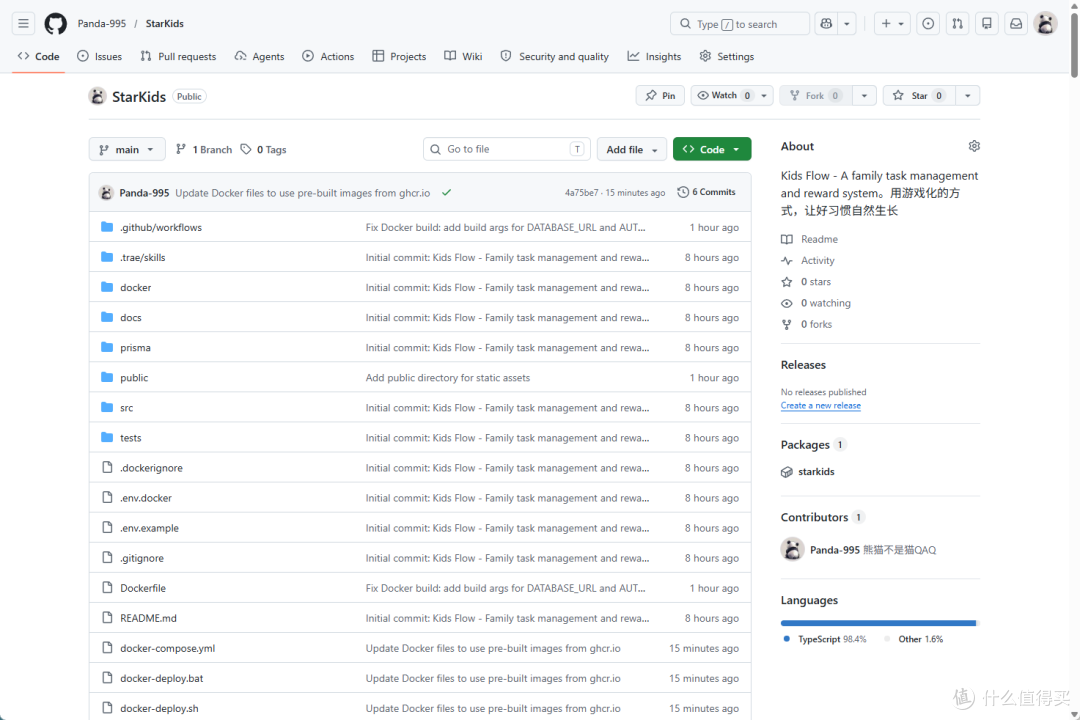This screenshot has width=1080, height=720.
Task: Focus the Type / to search box
Action: coord(739,23)
